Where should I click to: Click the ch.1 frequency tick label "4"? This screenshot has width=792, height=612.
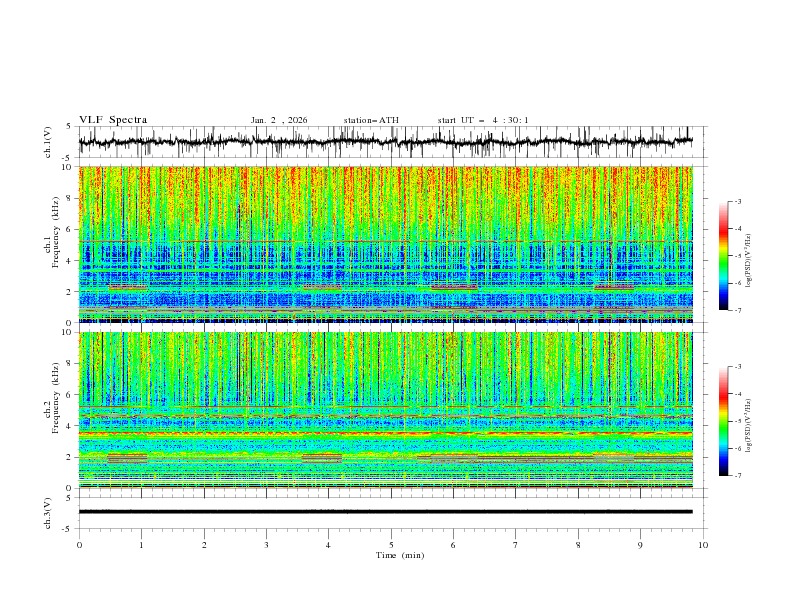click(x=71, y=261)
